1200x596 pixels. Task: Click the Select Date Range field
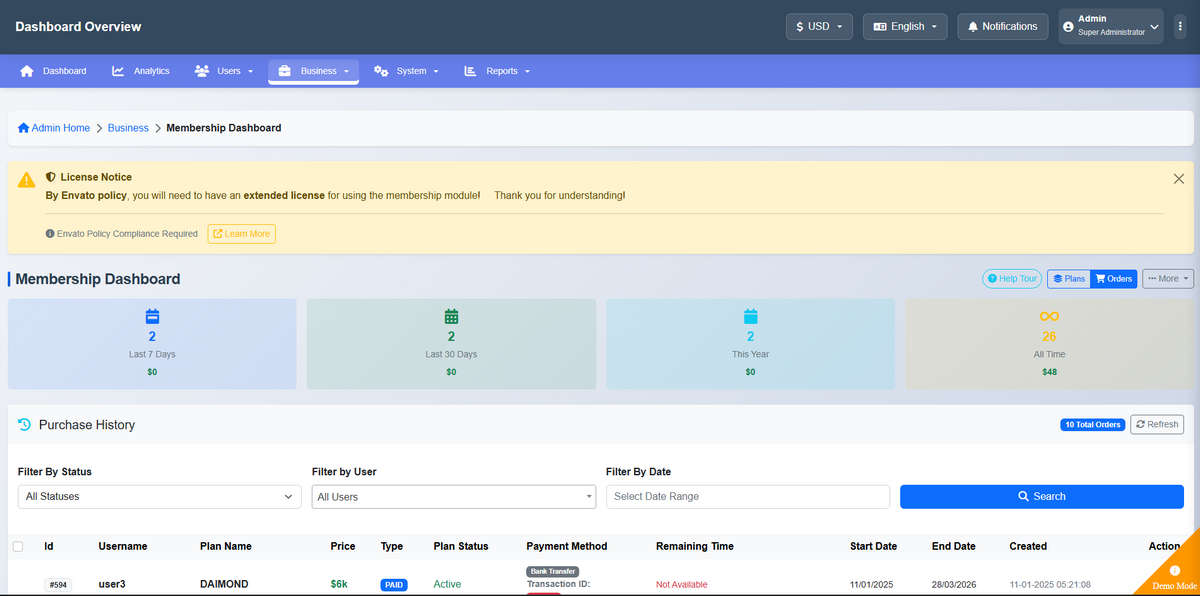pyautogui.click(x=748, y=497)
